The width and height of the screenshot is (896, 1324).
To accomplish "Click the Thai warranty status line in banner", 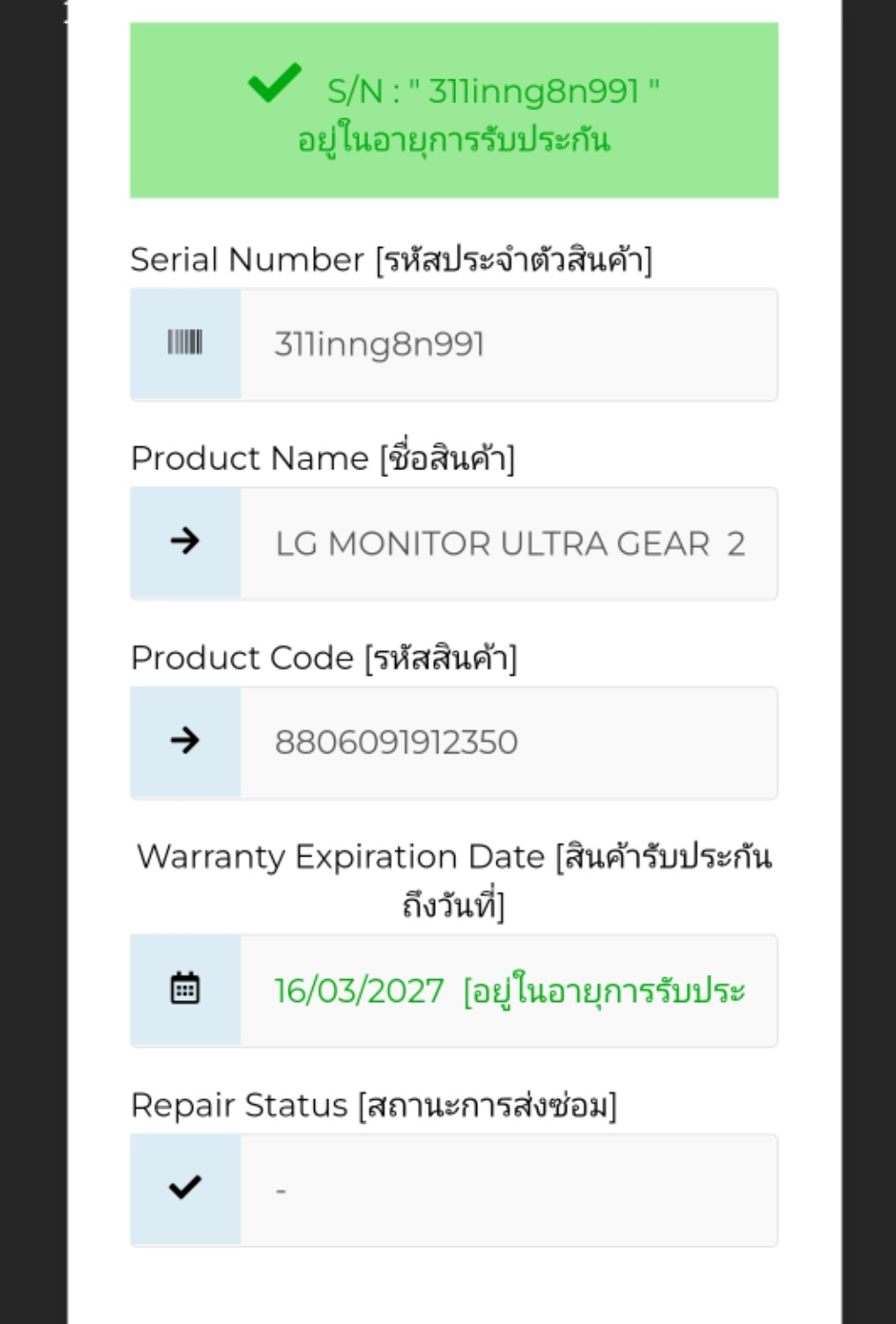I will pyautogui.click(x=453, y=139).
